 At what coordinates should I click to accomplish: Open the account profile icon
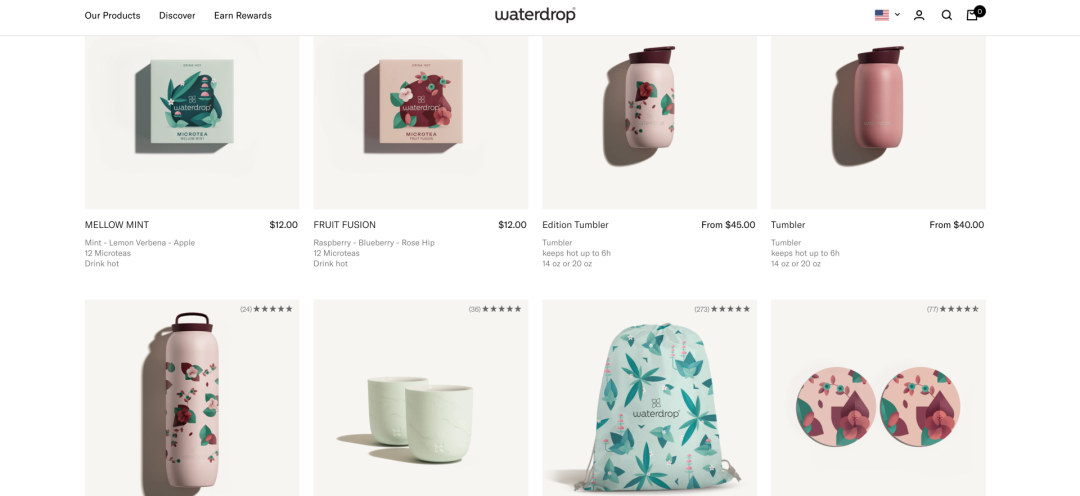pos(919,15)
